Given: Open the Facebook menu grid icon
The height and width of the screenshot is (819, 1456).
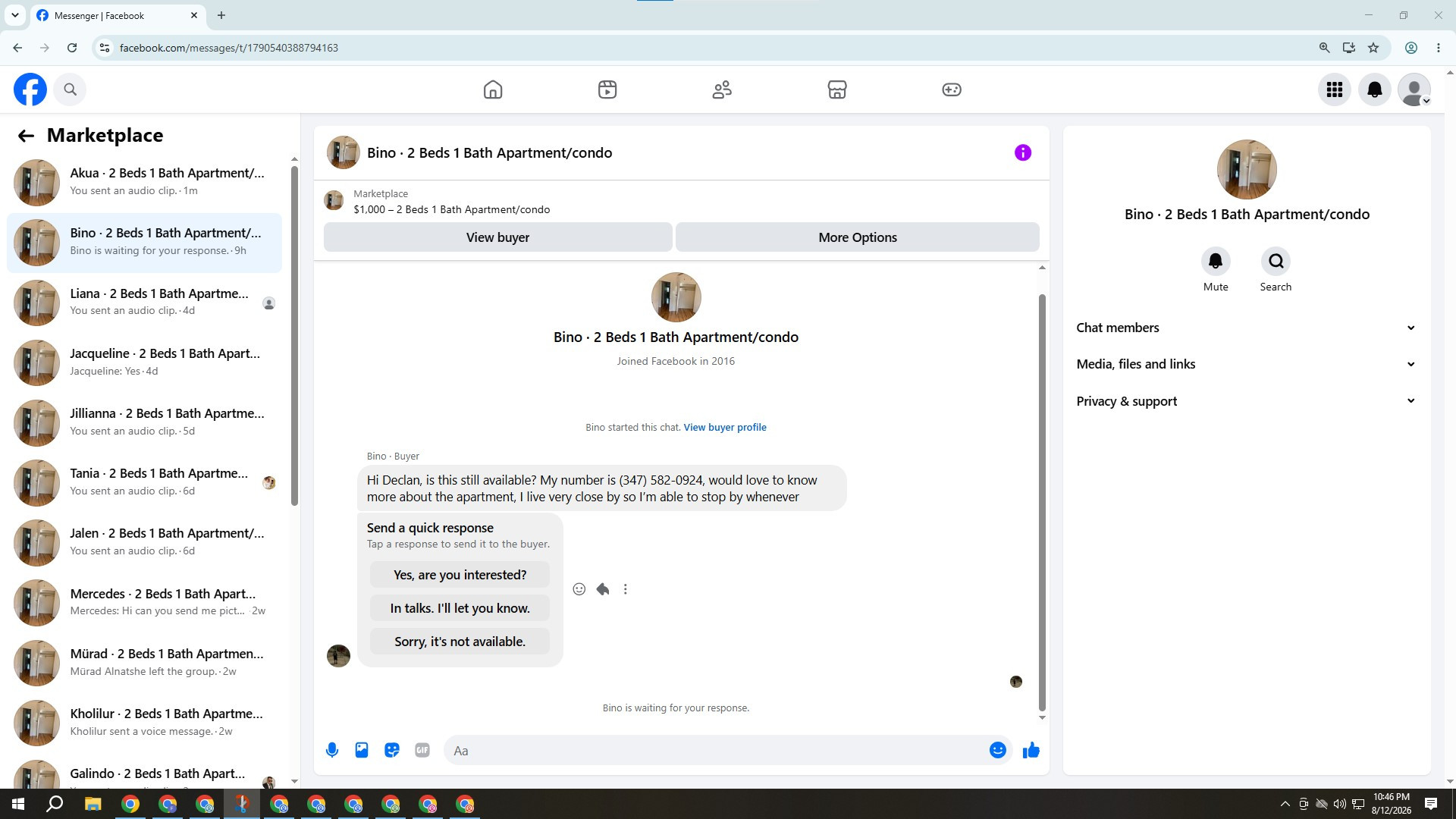Looking at the screenshot, I should (x=1335, y=89).
